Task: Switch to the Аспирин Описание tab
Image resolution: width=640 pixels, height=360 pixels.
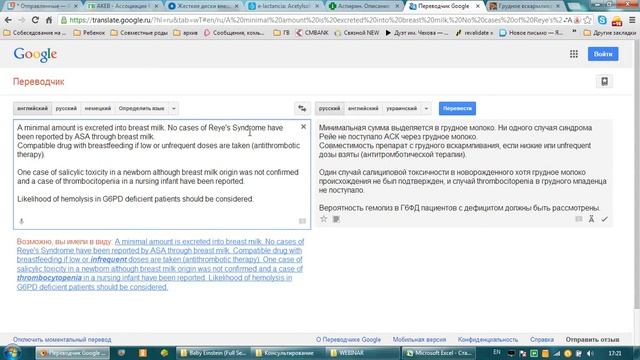Action: pos(364,6)
